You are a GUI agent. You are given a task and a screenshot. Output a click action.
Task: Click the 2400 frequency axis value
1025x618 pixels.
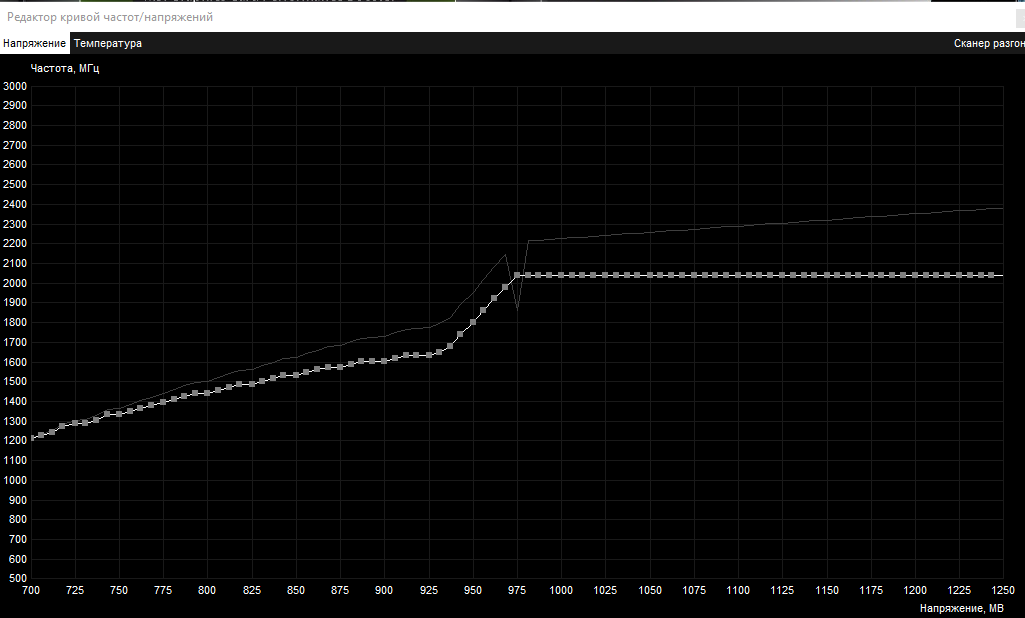pyautogui.click(x=15, y=204)
